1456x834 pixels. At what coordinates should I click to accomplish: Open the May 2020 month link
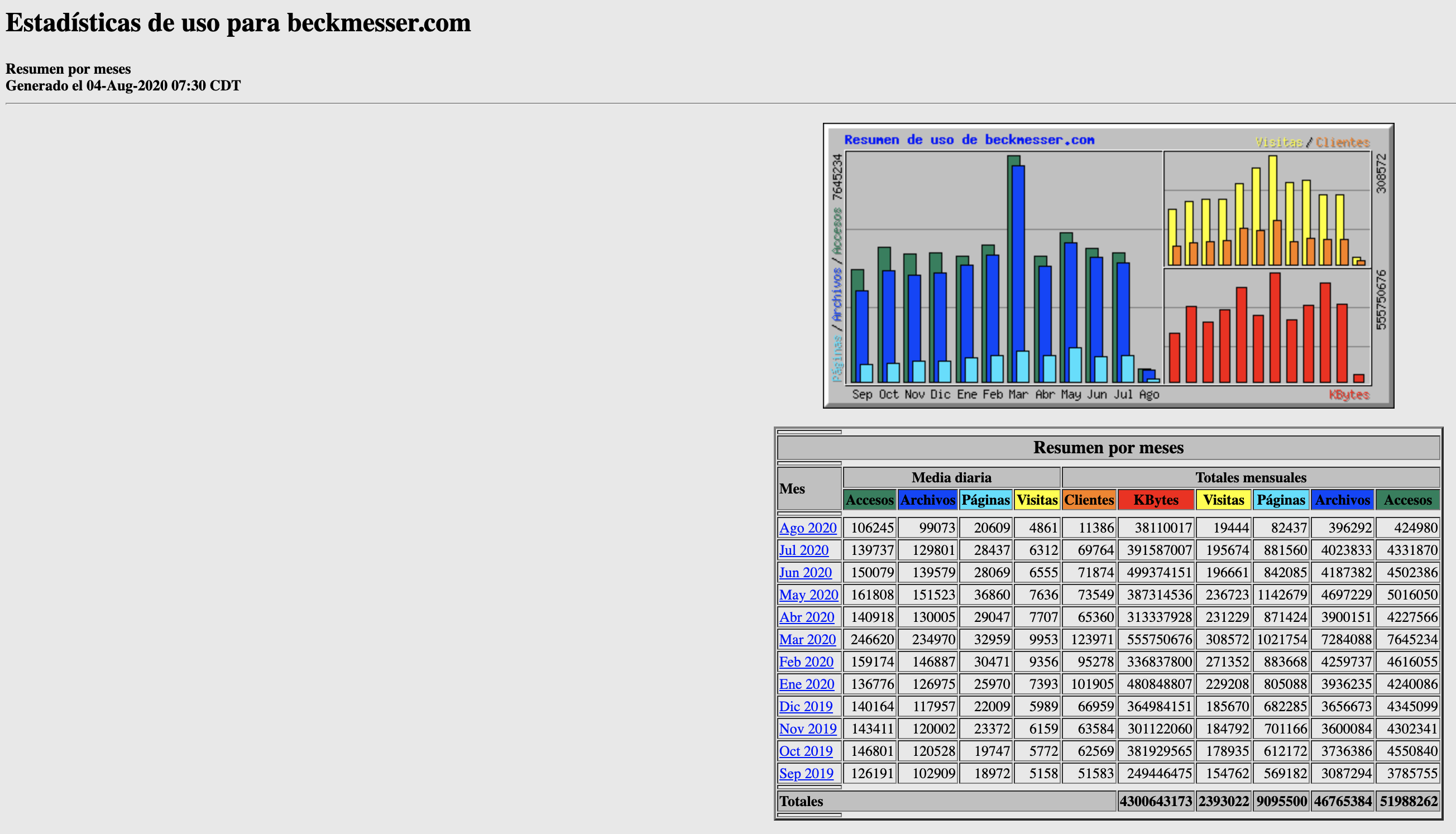coord(808,595)
